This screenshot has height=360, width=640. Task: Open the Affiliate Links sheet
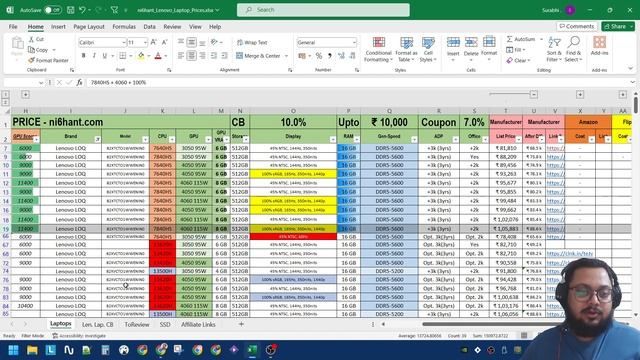click(x=198, y=324)
